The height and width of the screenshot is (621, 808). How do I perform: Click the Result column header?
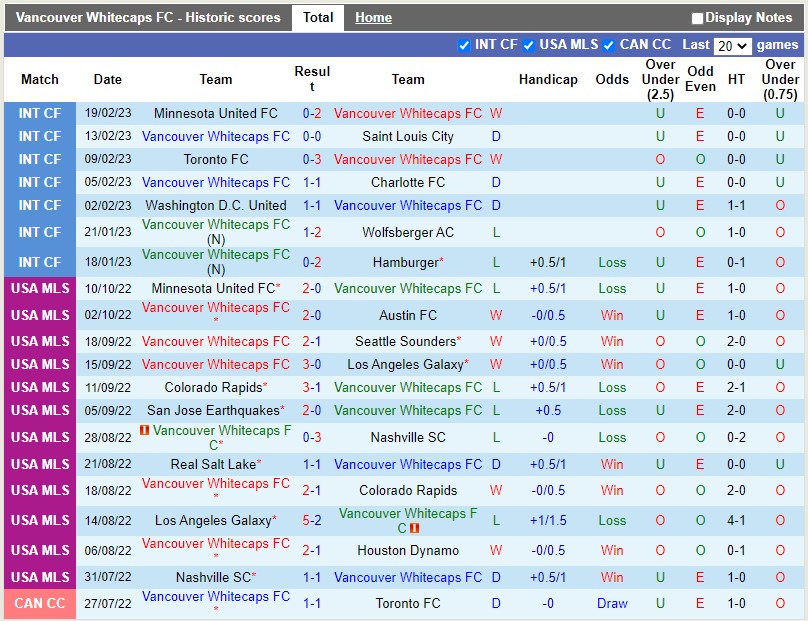pyautogui.click(x=312, y=79)
